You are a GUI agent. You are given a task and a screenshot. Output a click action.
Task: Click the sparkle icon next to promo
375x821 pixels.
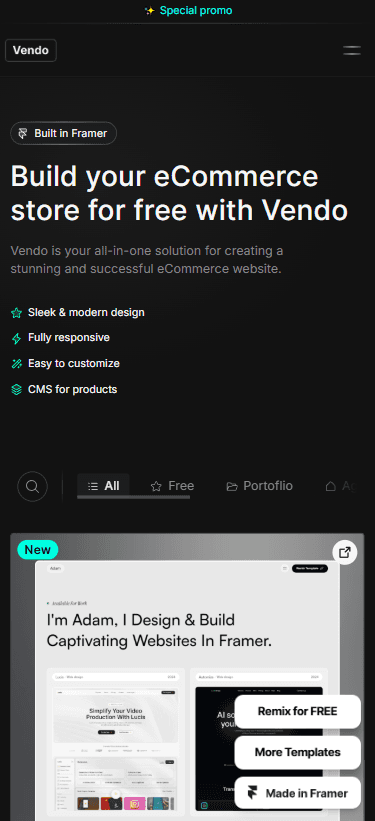[x=150, y=11]
